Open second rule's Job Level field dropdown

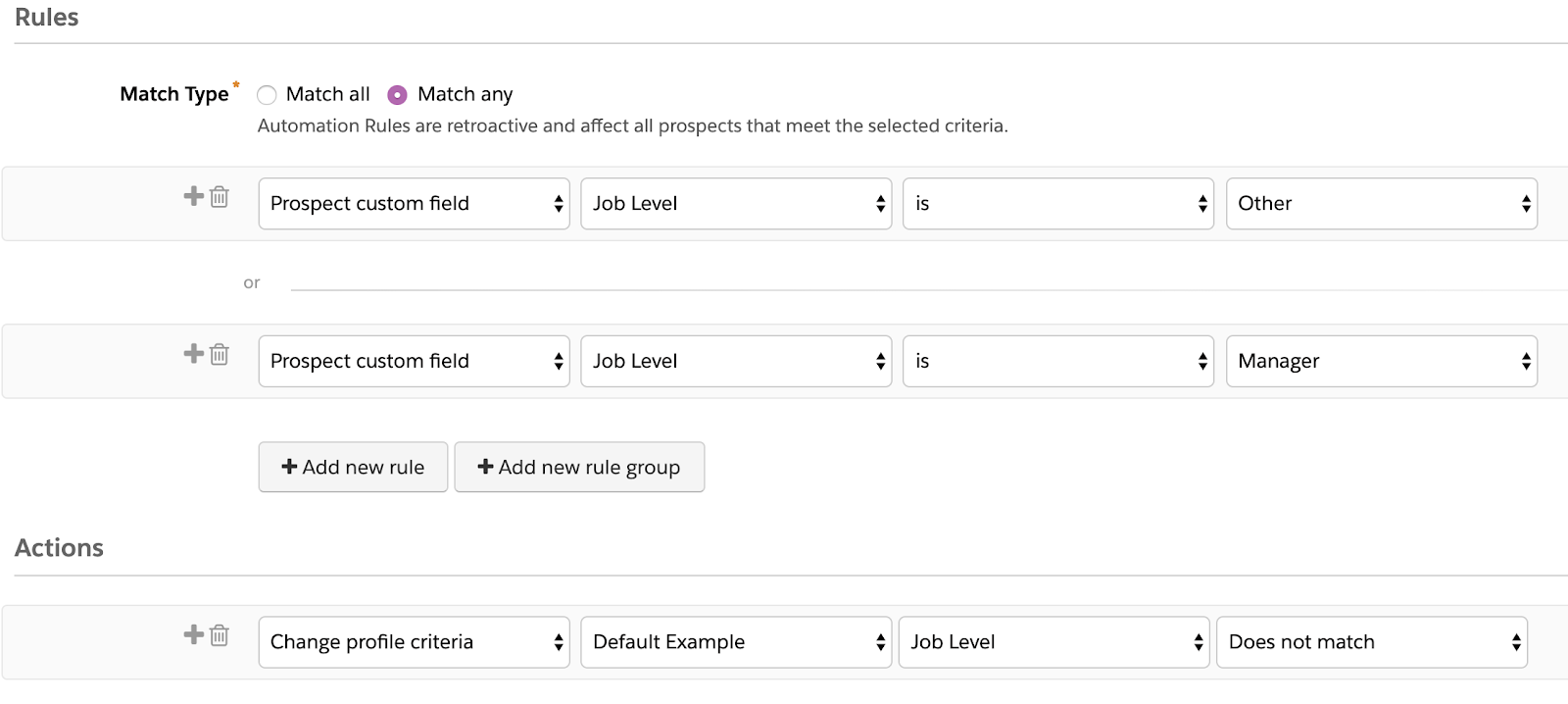click(735, 362)
